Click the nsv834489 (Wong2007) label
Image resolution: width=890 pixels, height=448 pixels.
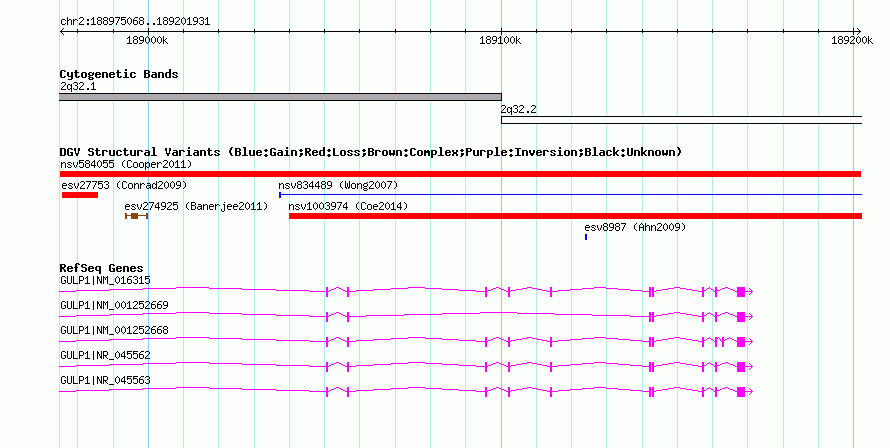point(338,186)
